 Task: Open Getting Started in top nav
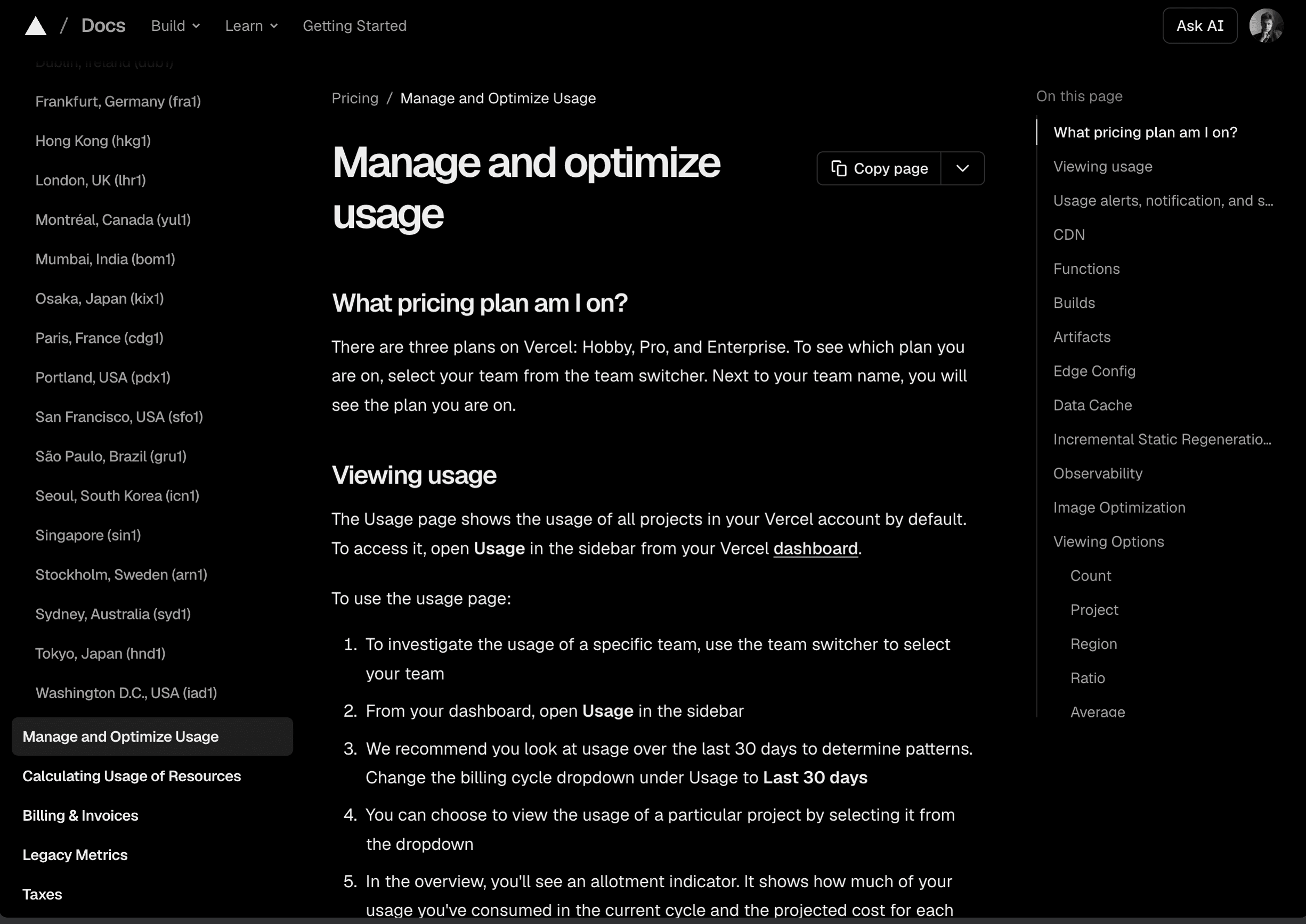354,26
